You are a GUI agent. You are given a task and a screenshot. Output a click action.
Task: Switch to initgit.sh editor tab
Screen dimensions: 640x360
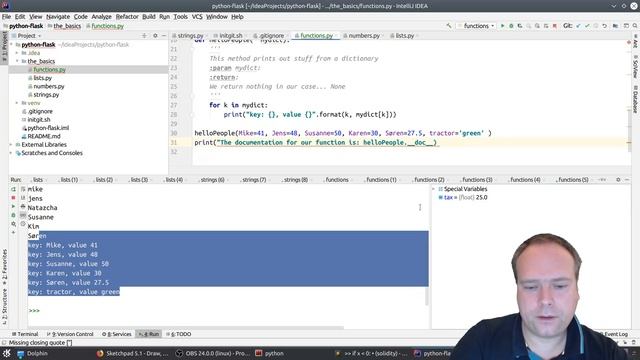point(231,36)
